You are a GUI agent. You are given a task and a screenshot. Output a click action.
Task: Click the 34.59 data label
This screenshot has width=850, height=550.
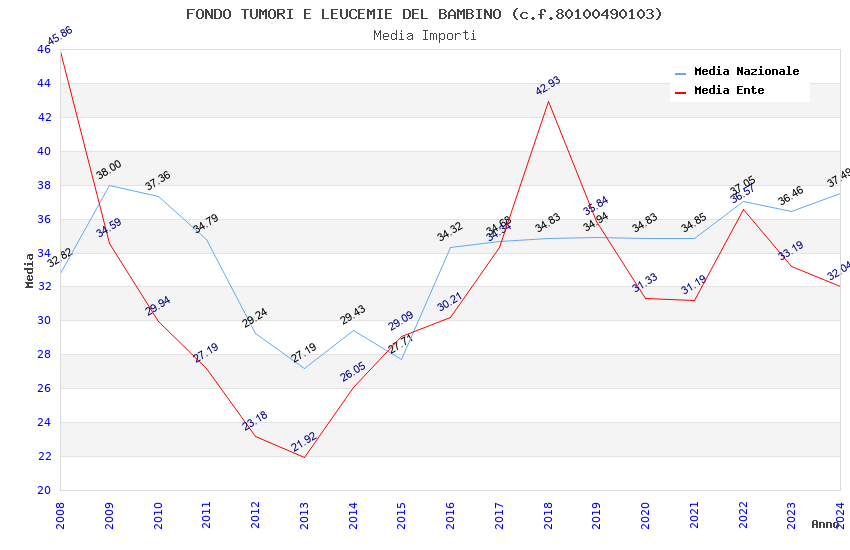point(109,228)
